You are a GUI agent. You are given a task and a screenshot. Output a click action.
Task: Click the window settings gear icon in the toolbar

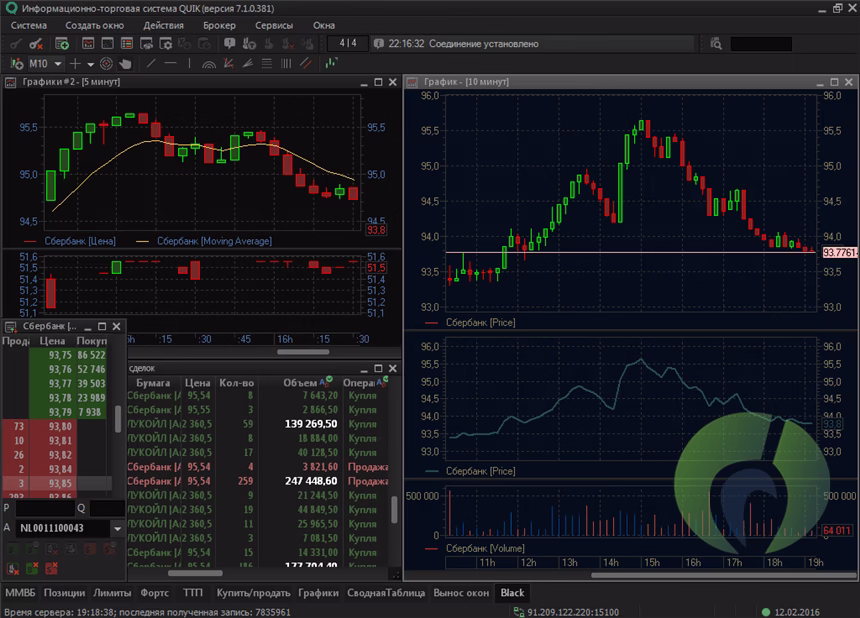coord(165,44)
